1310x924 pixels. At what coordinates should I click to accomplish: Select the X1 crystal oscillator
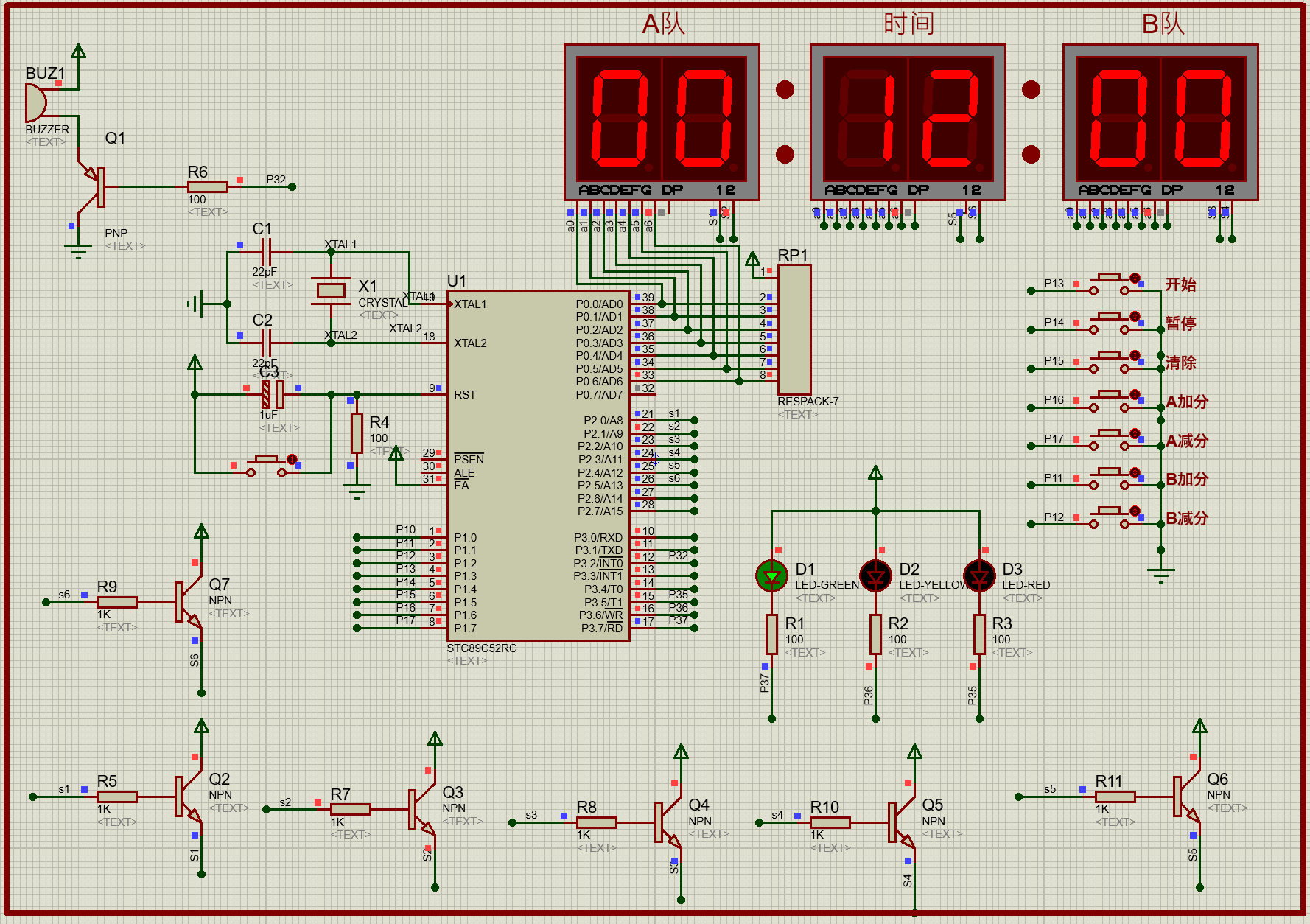(x=331, y=290)
